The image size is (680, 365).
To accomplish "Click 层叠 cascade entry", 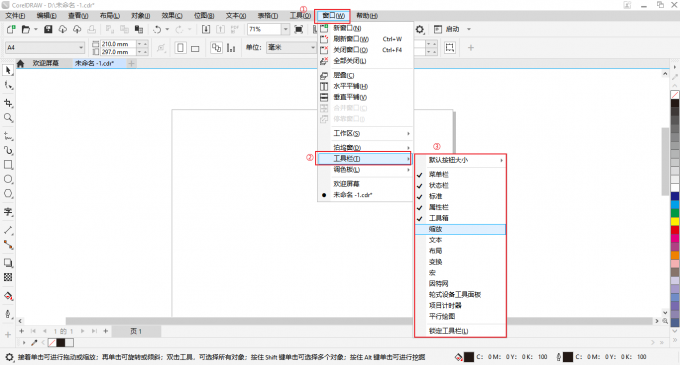I will coord(365,75).
